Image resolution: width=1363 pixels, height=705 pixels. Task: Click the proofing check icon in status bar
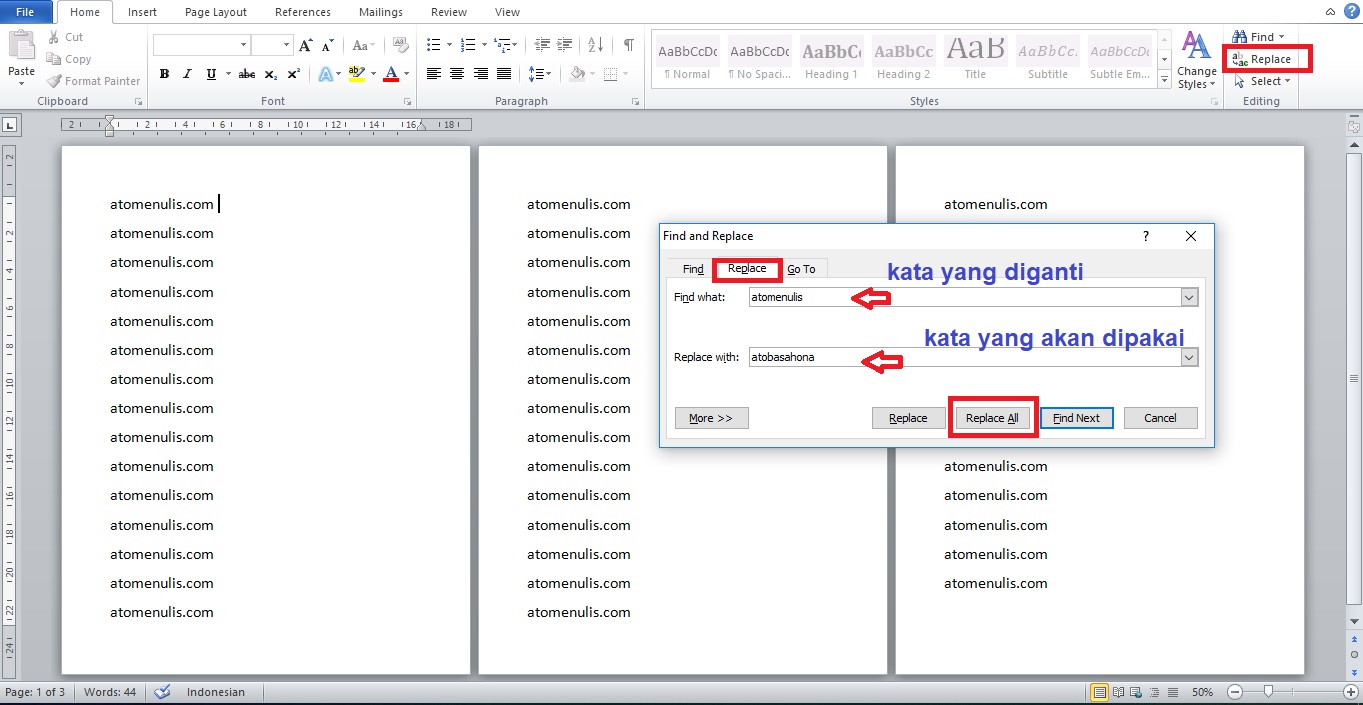pos(163,692)
